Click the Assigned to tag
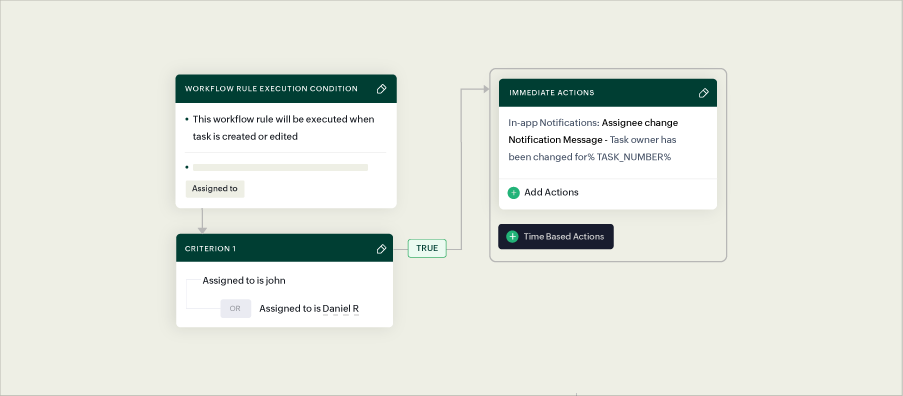Viewport: 903px width, 396px height. (215, 189)
